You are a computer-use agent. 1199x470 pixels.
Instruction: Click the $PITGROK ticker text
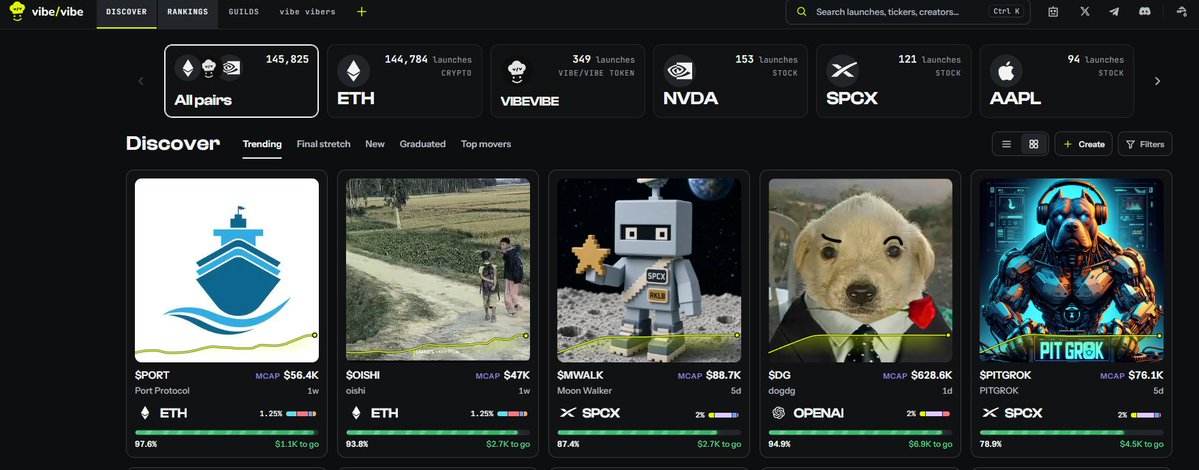tap(1006, 375)
